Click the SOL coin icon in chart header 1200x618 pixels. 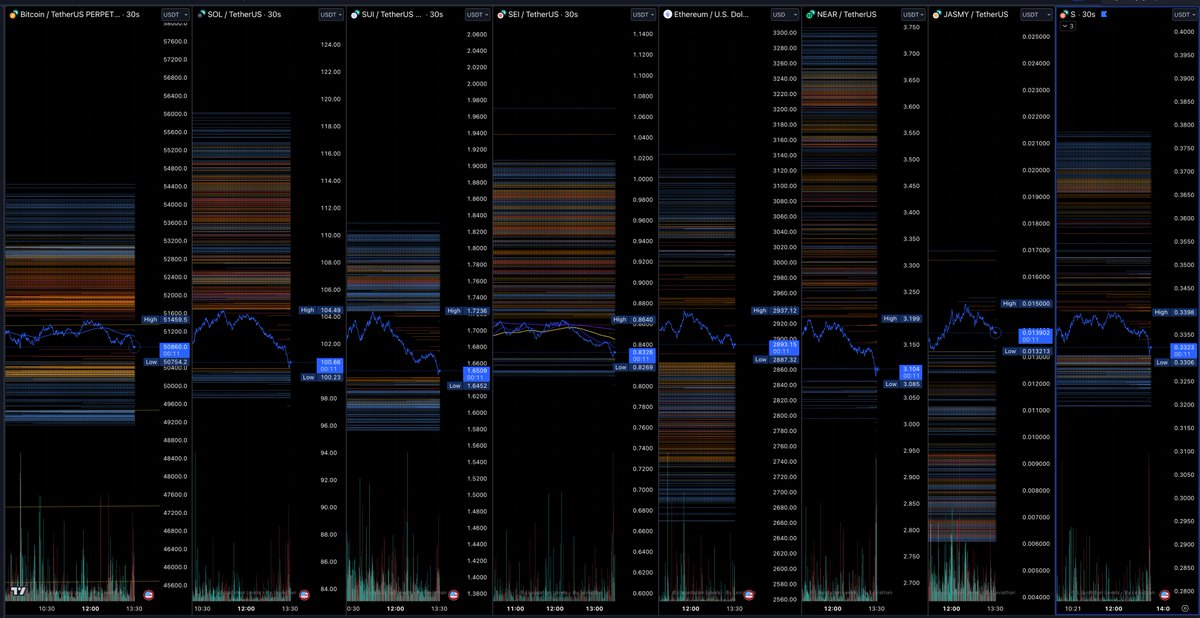tap(200, 15)
